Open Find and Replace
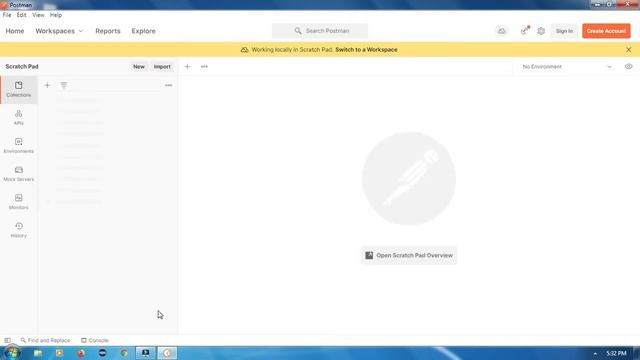Screen dimensions: 640x360 [x=45, y=340]
